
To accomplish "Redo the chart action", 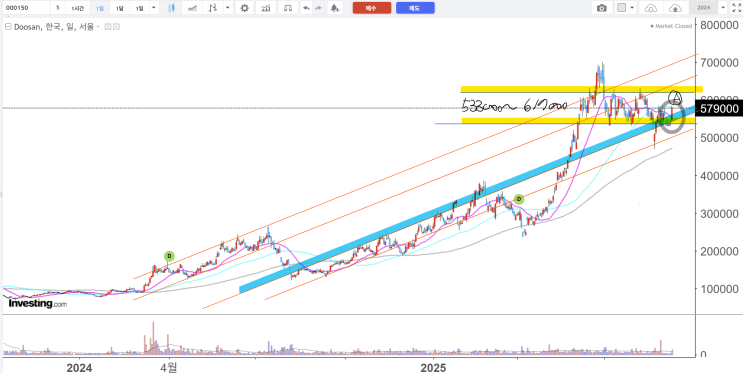I will pos(318,8).
